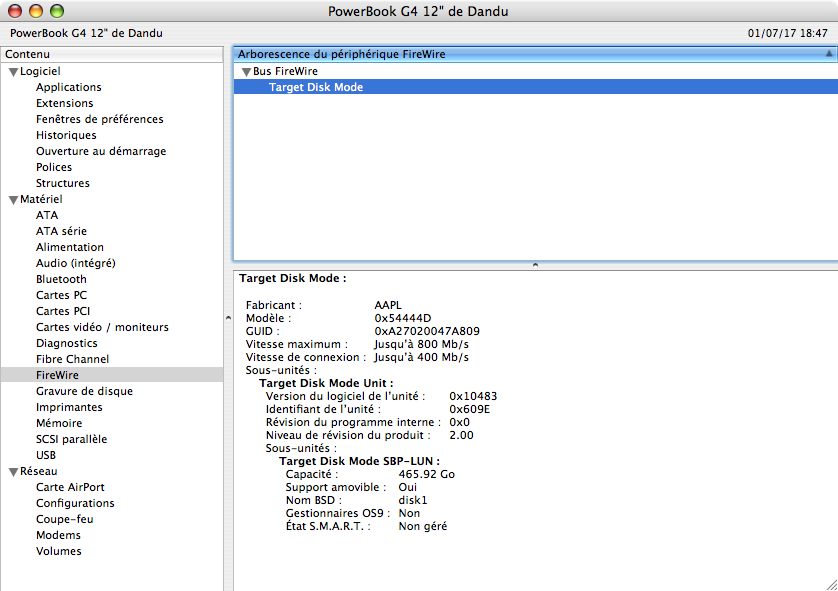838x591 pixels.
Task: Select Extensions in the sidebar
Action: pyautogui.click(x=64, y=103)
